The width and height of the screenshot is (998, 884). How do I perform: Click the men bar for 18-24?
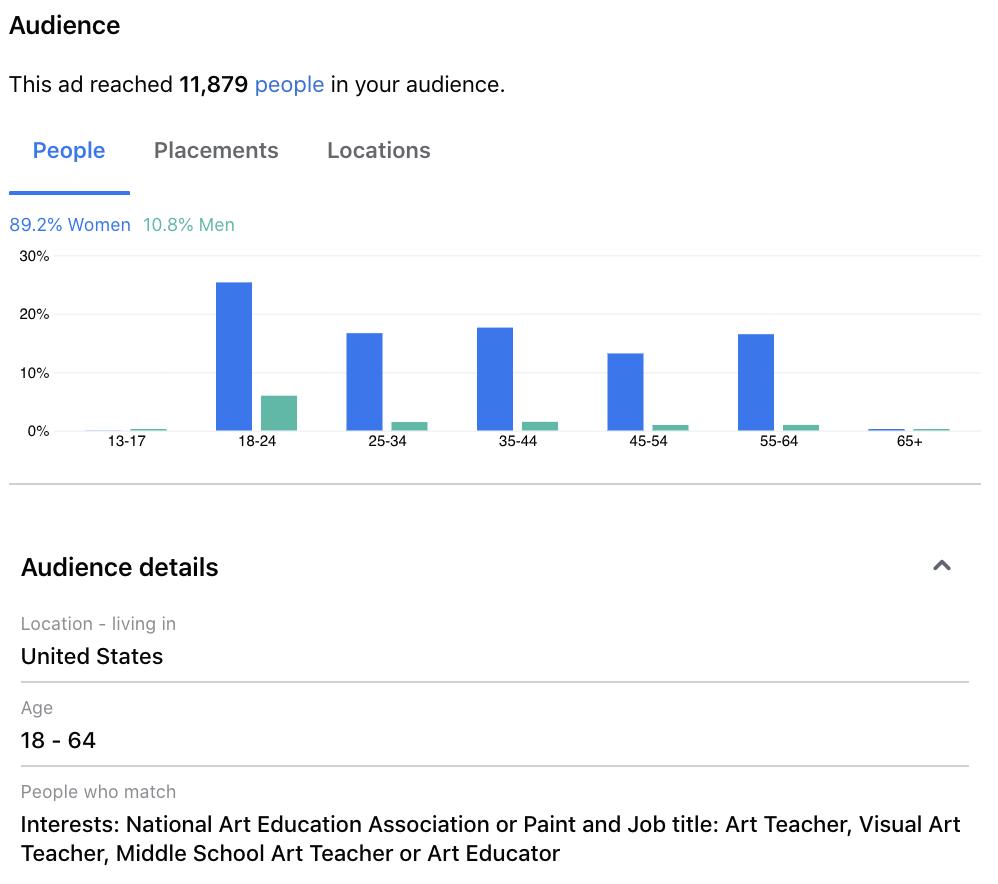point(279,413)
